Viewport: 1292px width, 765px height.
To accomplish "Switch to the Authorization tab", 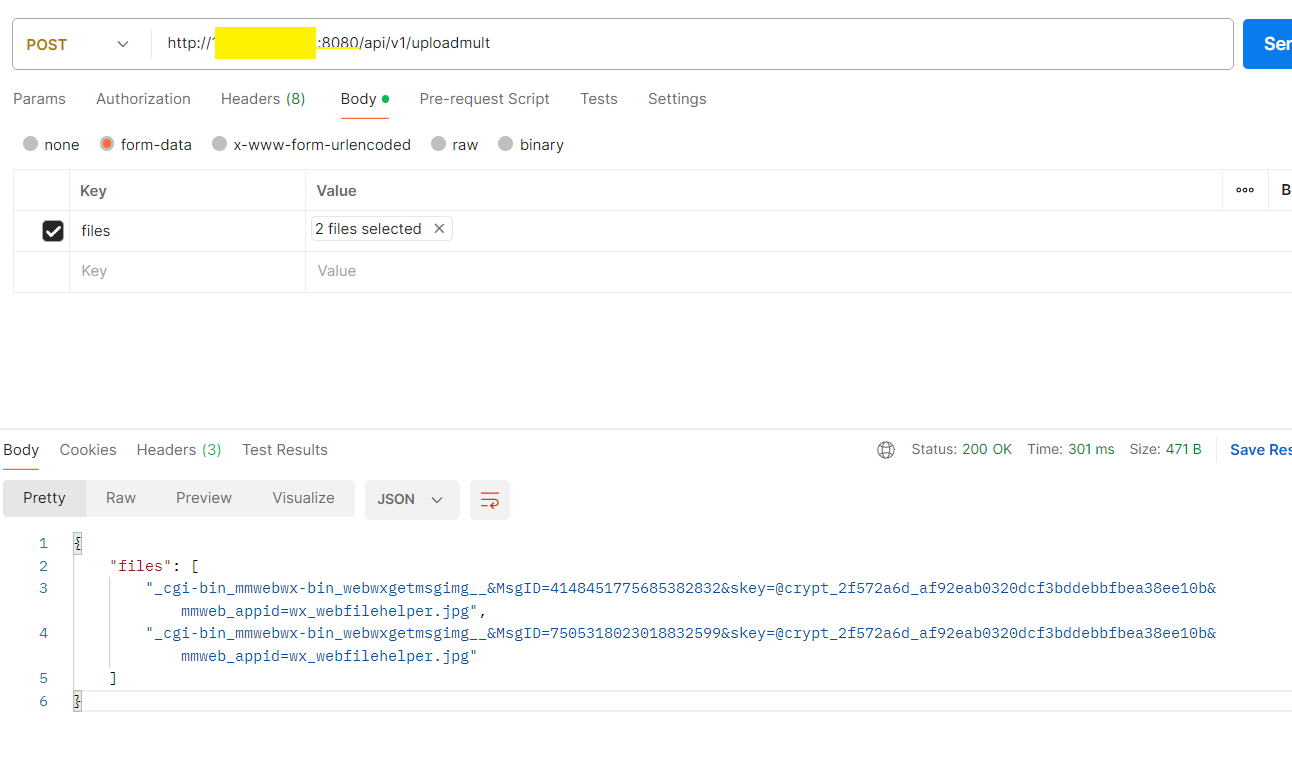I will tap(143, 99).
